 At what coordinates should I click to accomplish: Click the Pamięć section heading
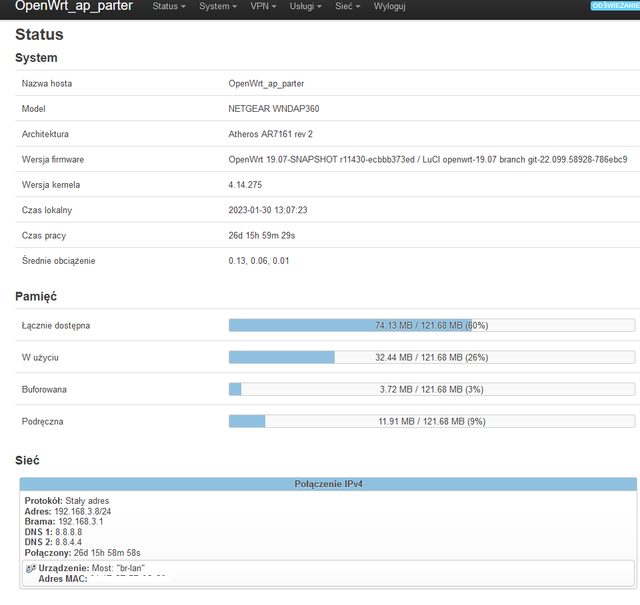pos(36,296)
